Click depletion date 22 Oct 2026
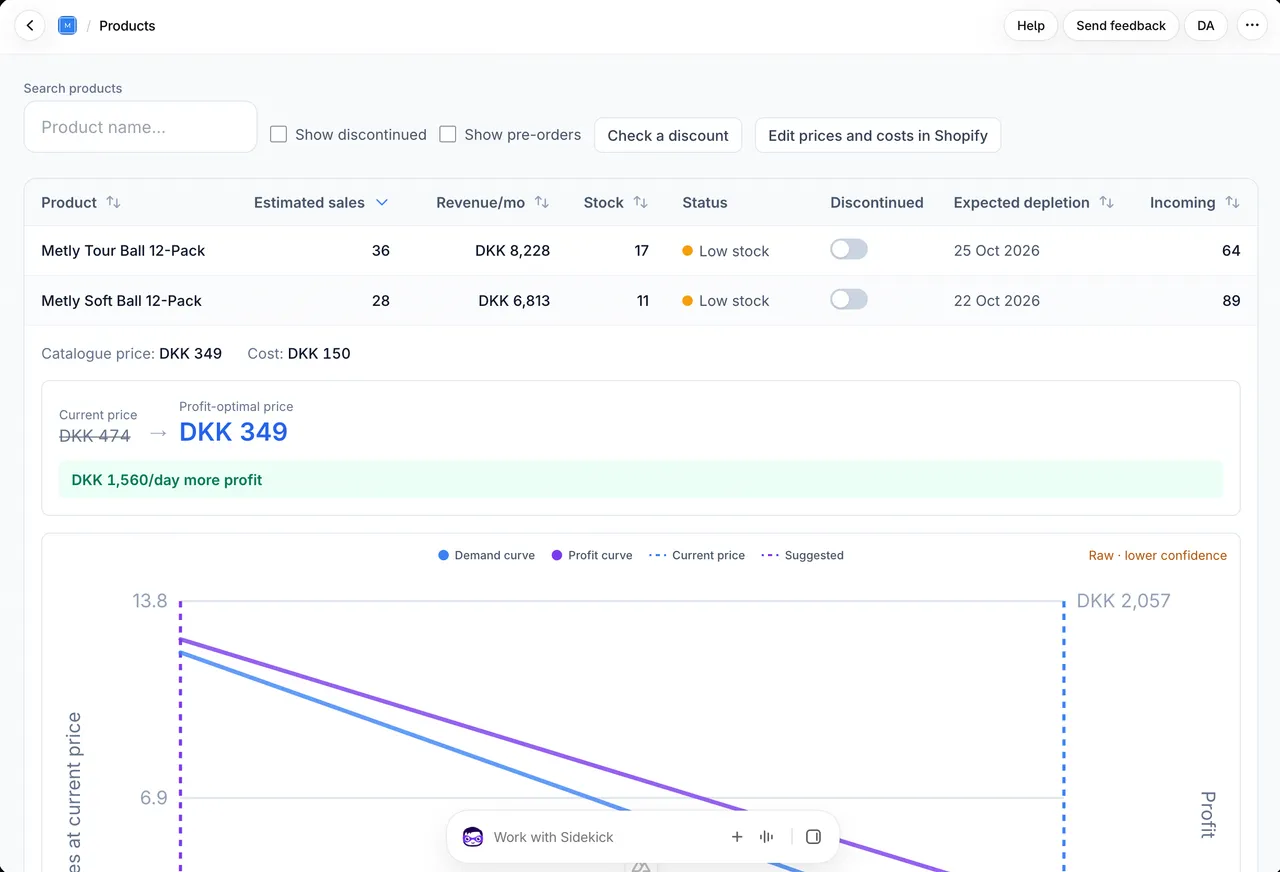Viewport: 1280px width, 872px height. (x=997, y=301)
